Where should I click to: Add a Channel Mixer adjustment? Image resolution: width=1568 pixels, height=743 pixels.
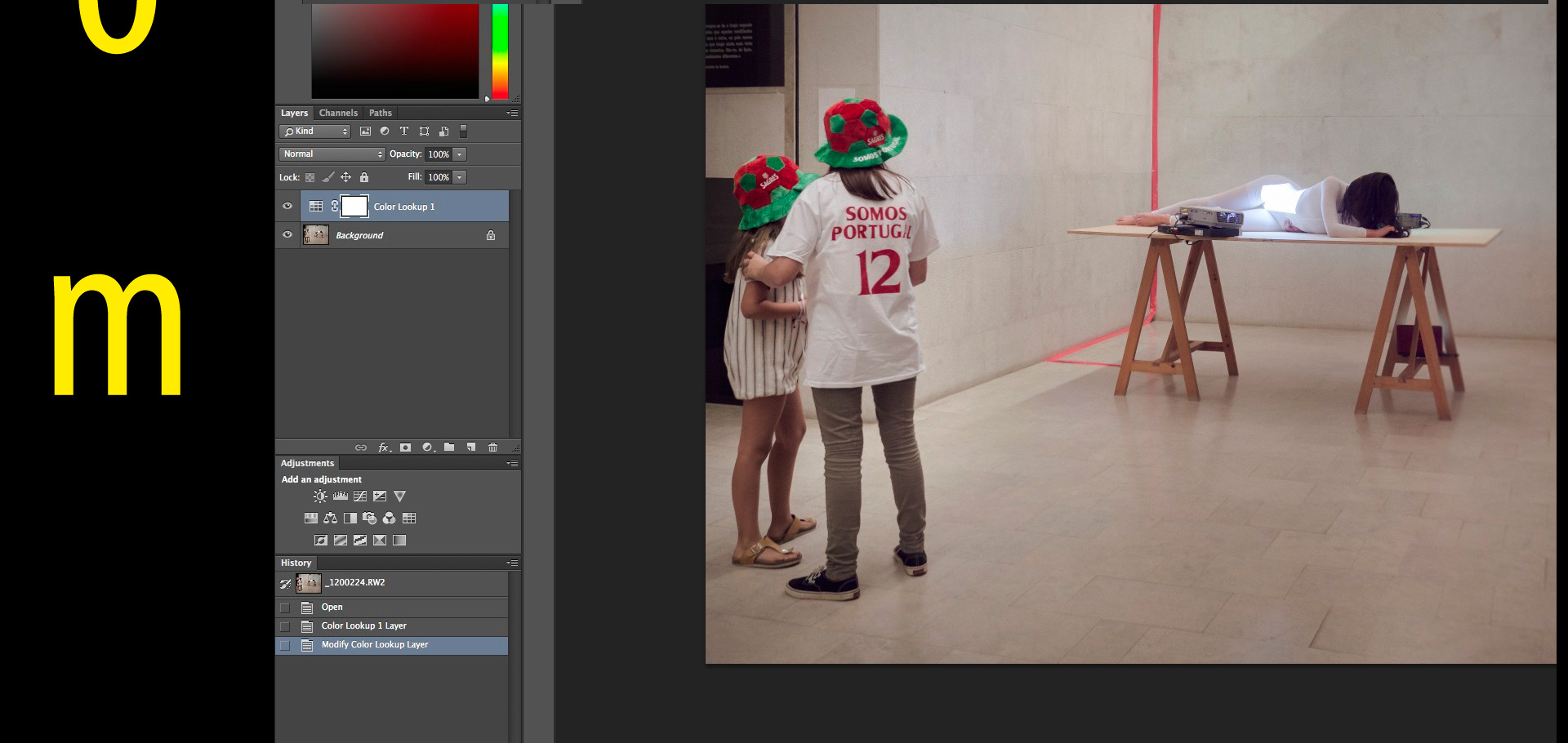point(390,518)
